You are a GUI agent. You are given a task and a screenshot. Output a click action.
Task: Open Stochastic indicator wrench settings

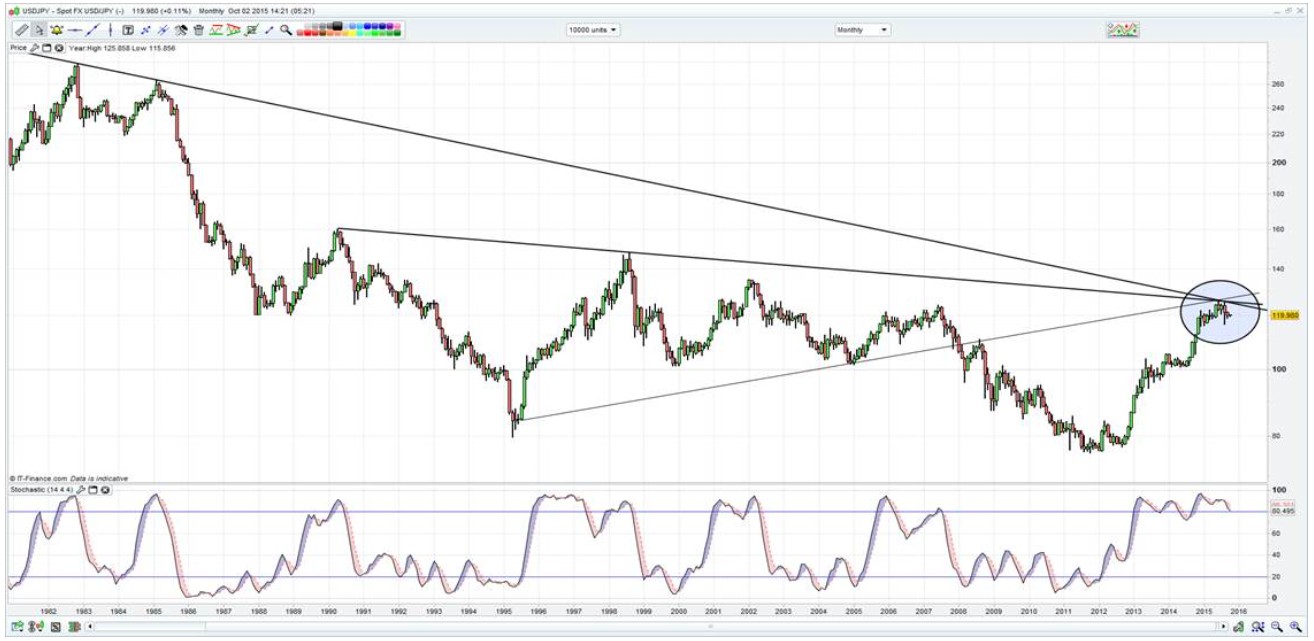[x=81, y=490]
